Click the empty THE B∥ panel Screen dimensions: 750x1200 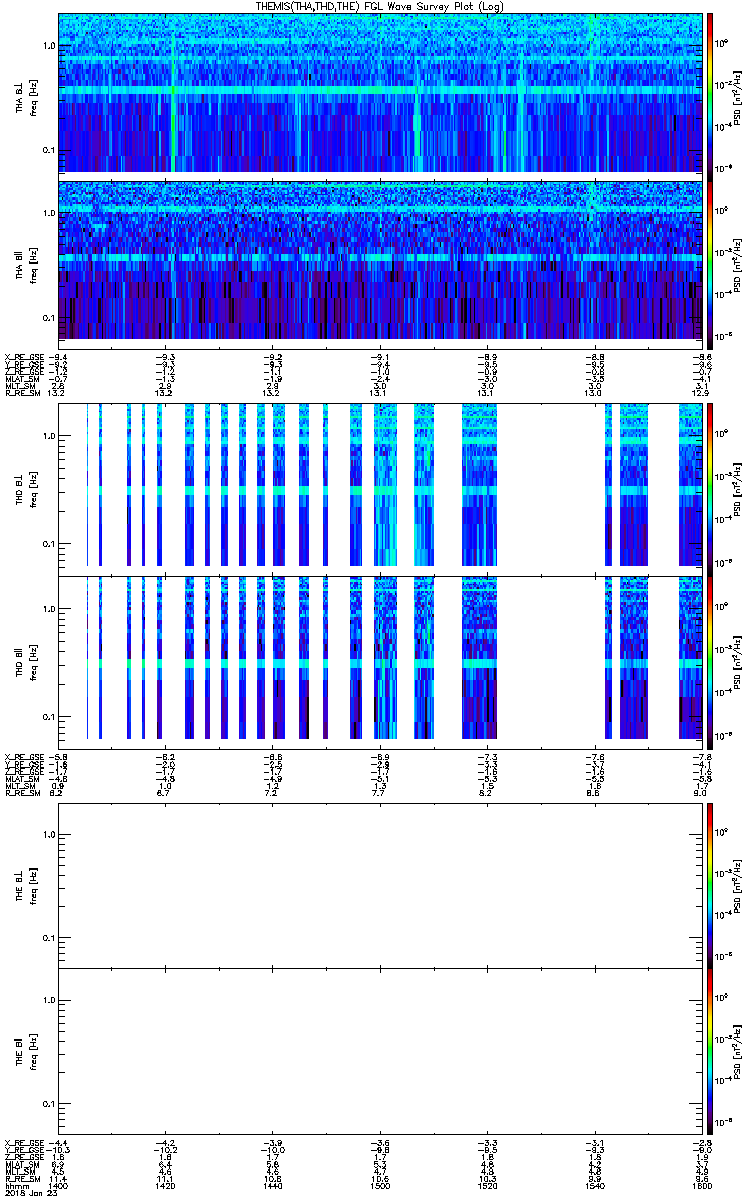[x=380, y=1051]
